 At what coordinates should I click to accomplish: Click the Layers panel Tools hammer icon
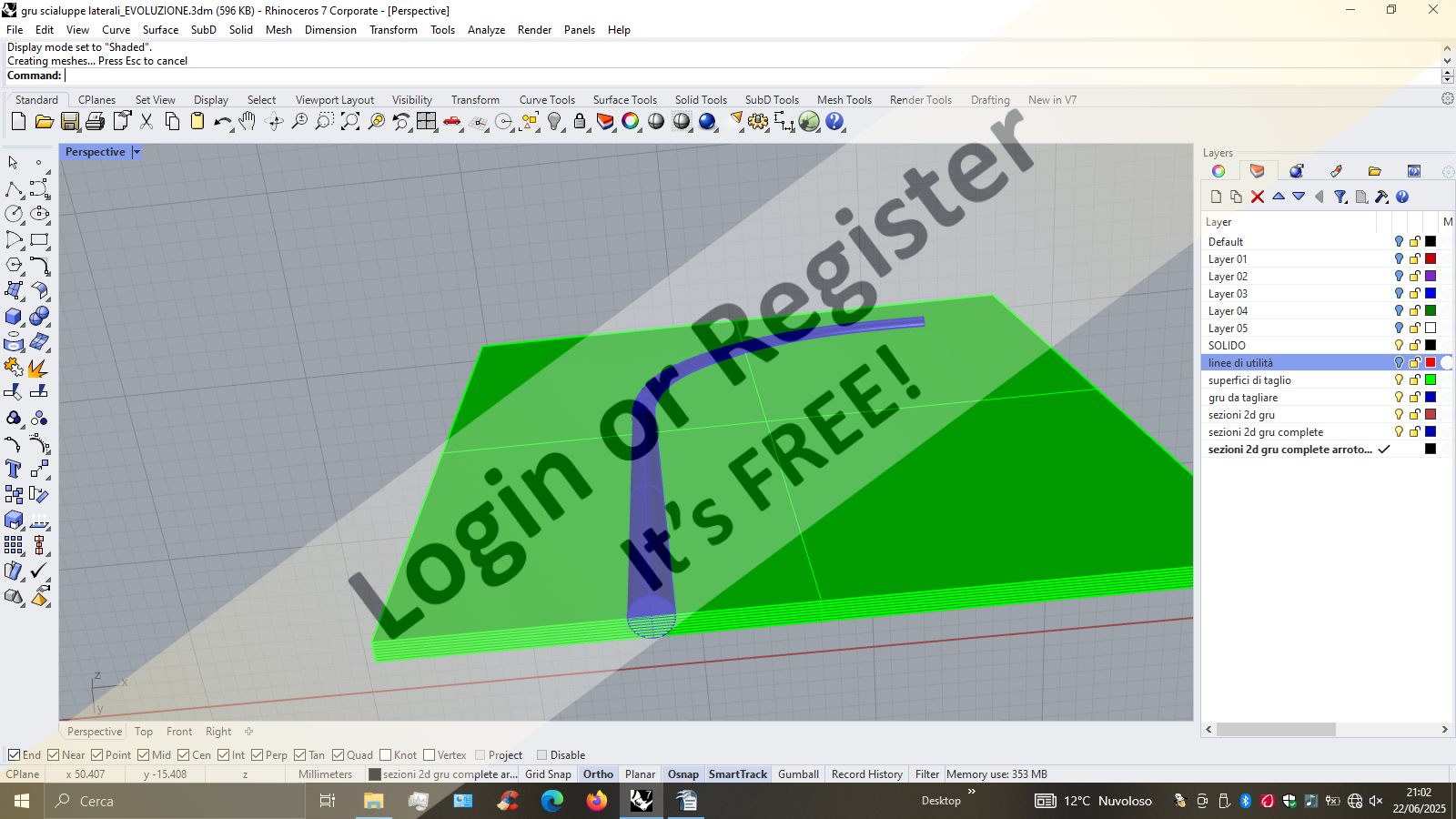pos(1381,197)
